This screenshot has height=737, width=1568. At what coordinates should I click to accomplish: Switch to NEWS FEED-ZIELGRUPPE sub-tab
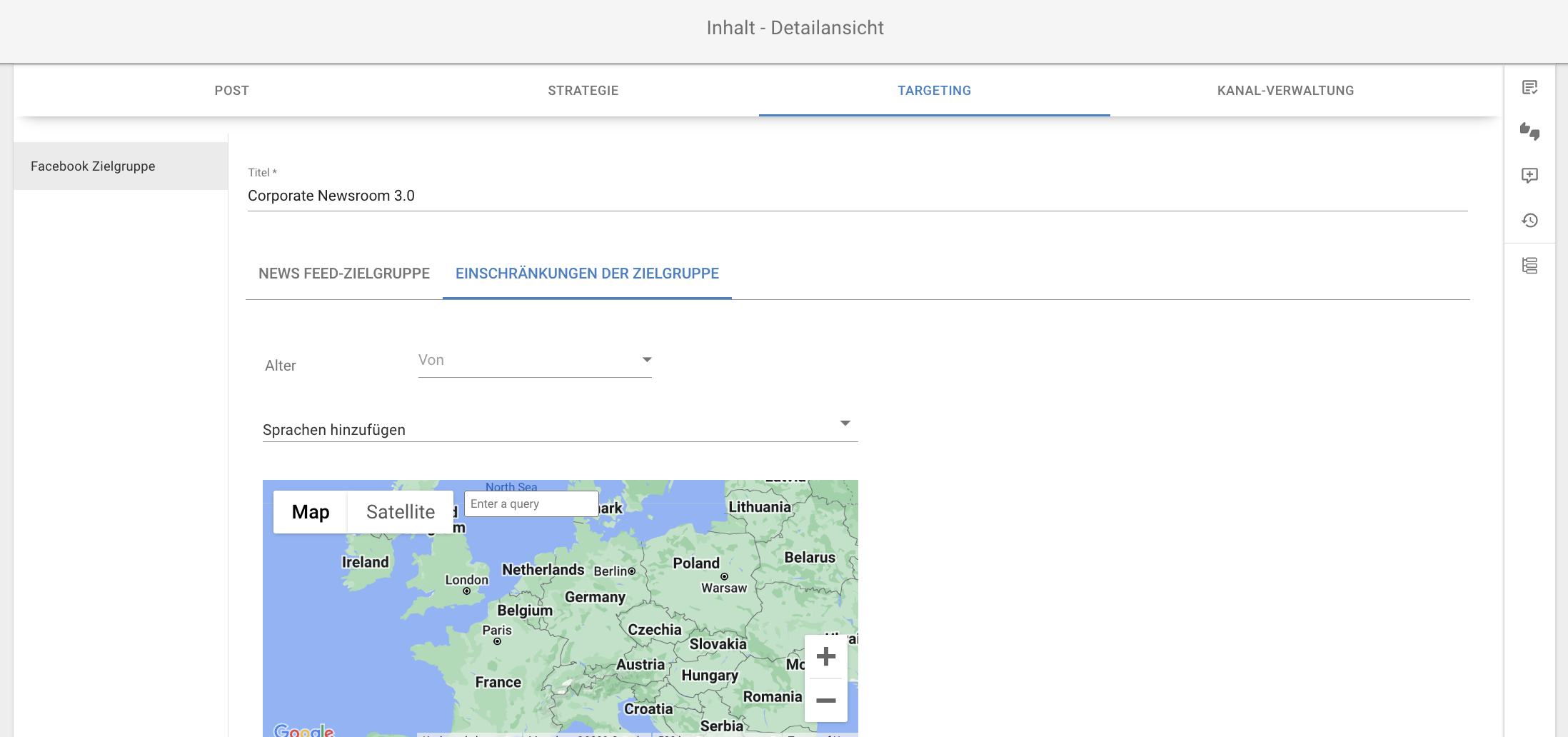(x=344, y=274)
